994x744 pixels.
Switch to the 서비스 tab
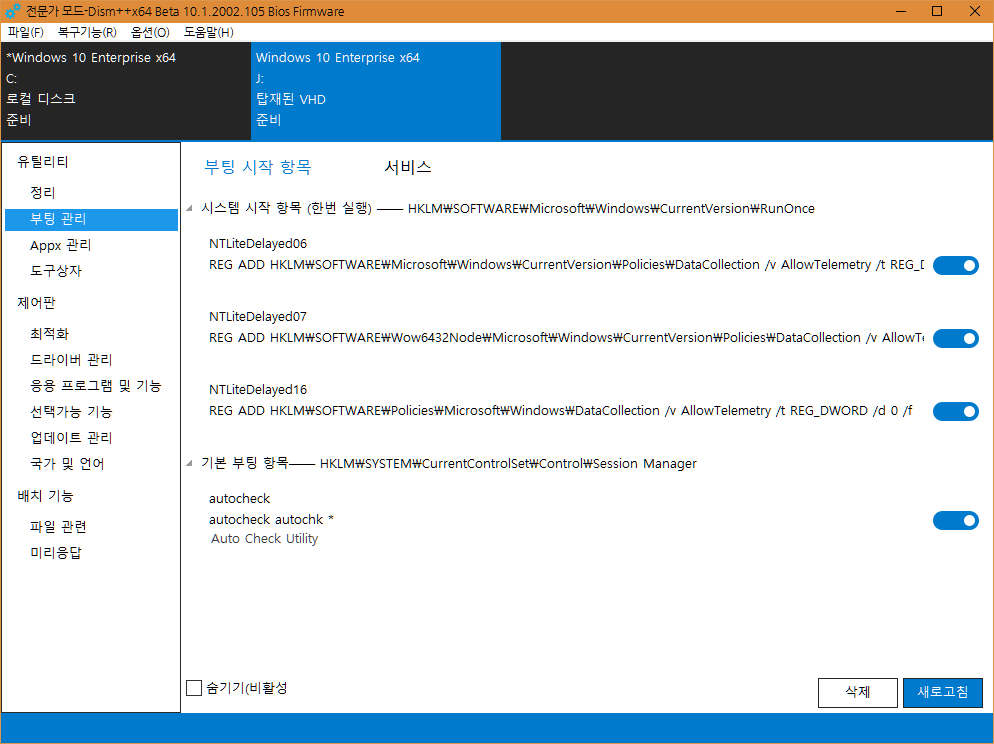[x=408, y=167]
